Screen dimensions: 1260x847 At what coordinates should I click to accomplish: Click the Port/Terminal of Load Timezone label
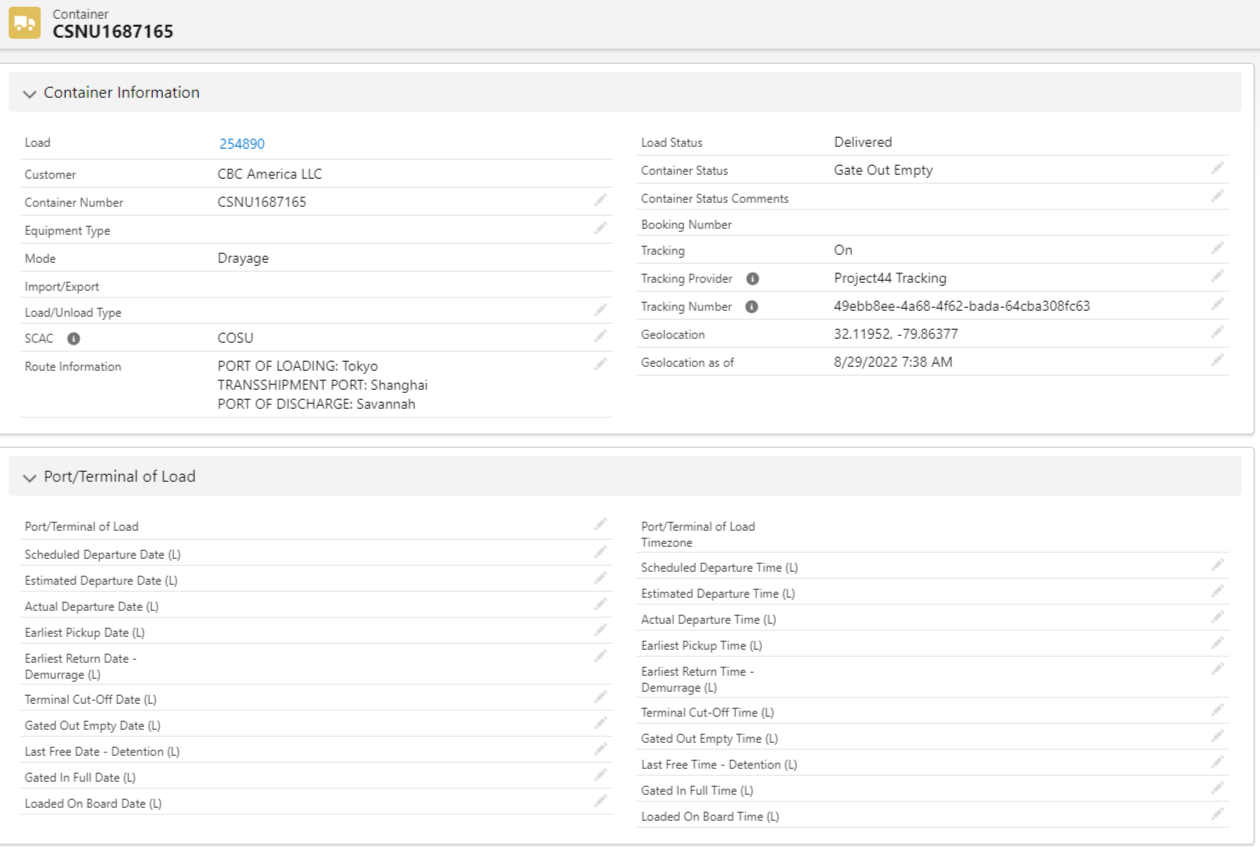(x=698, y=535)
